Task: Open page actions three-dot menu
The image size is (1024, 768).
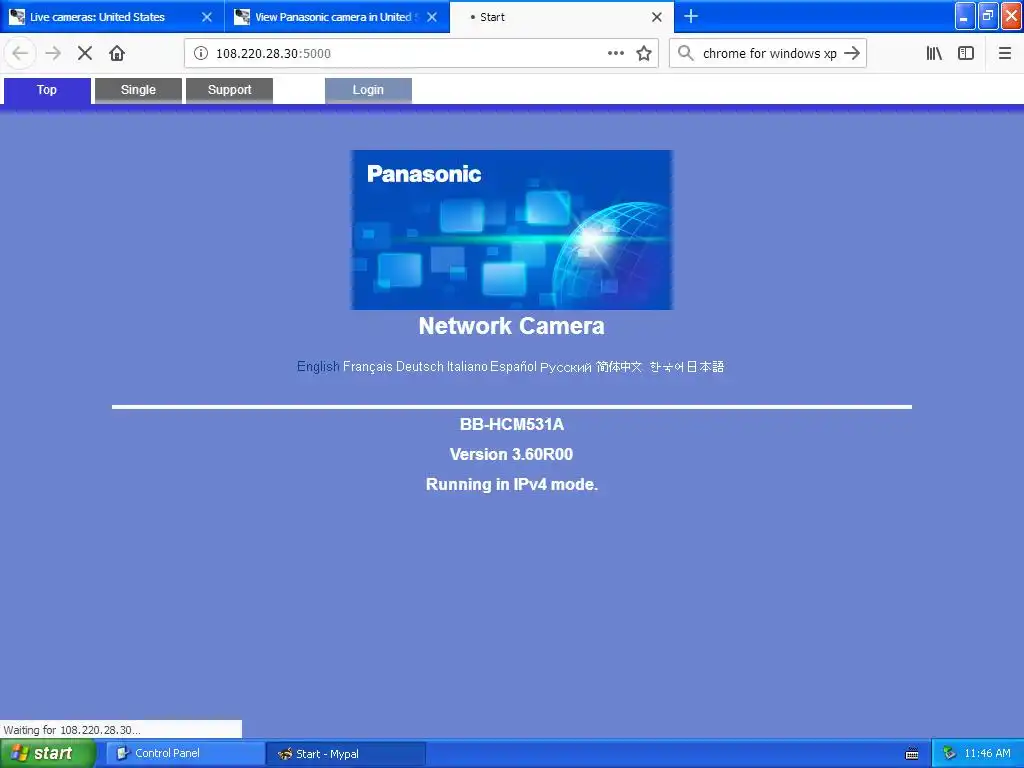Action: pos(616,54)
